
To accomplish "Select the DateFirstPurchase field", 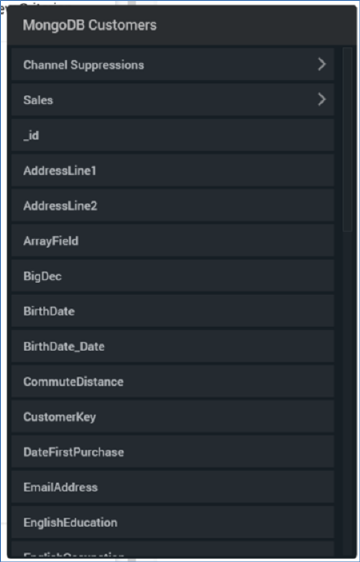I will 173,451.
